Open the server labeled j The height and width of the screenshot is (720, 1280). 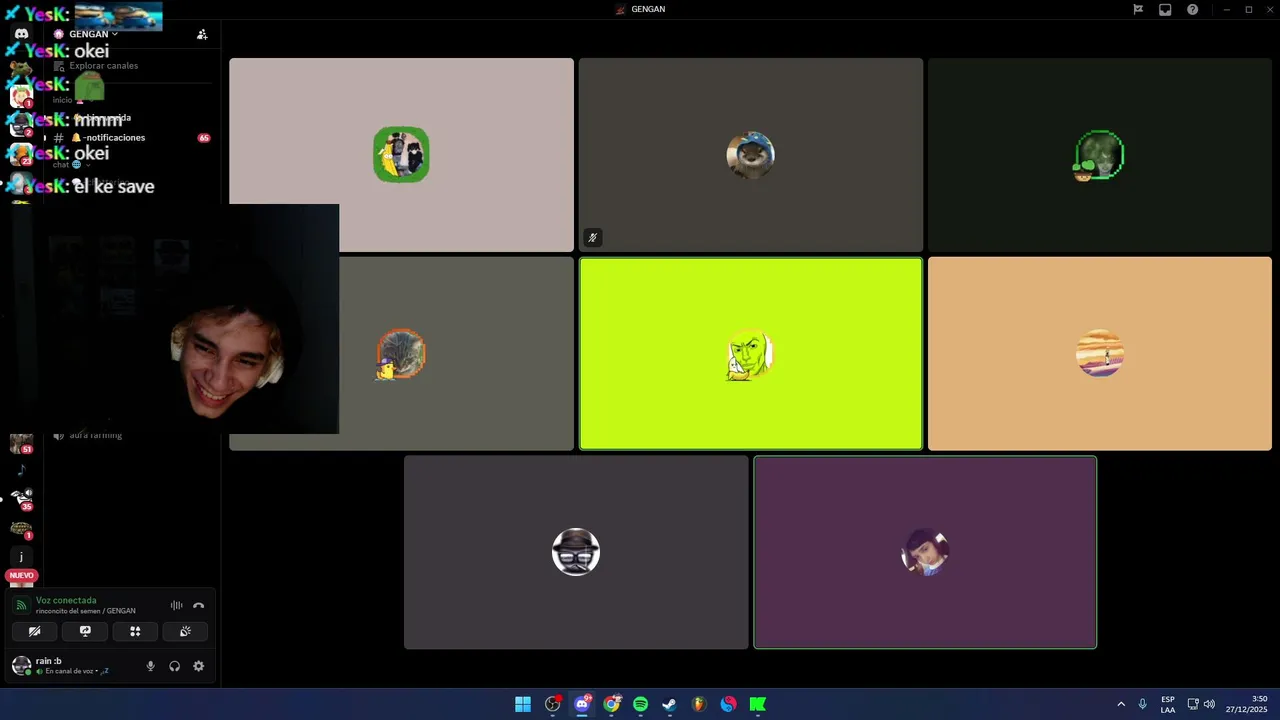pos(21,557)
